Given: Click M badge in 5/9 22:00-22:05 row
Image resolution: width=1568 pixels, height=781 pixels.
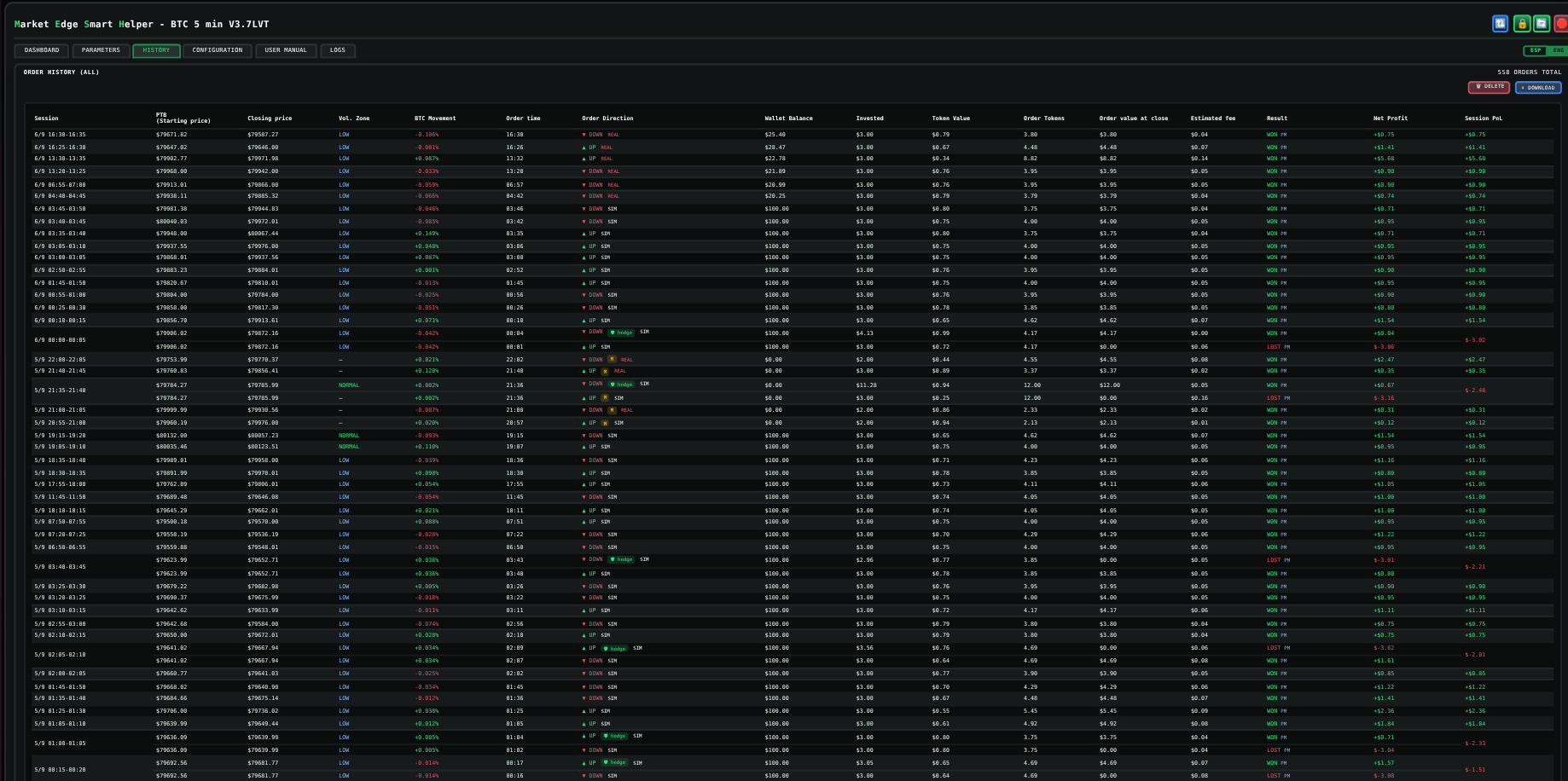Looking at the screenshot, I should click(612, 359).
